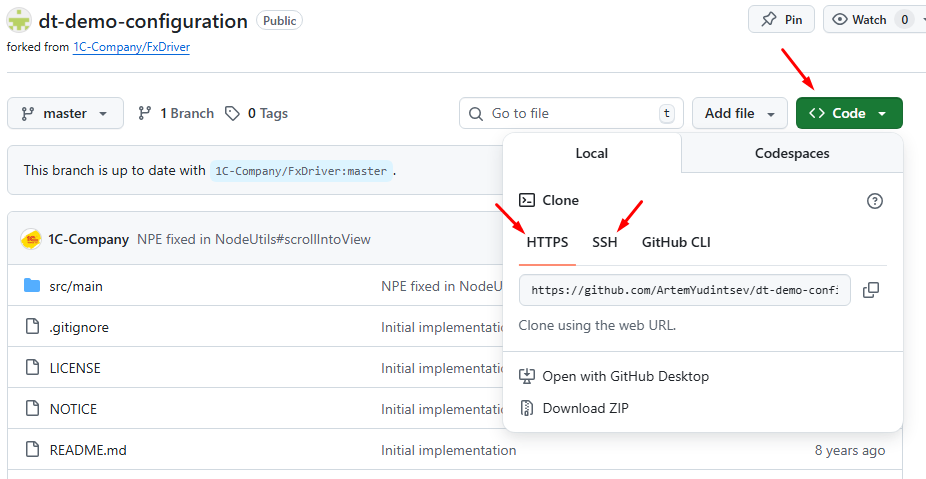Select the GitHub CLI clone option
This screenshot has height=479, width=926.
[x=676, y=242]
